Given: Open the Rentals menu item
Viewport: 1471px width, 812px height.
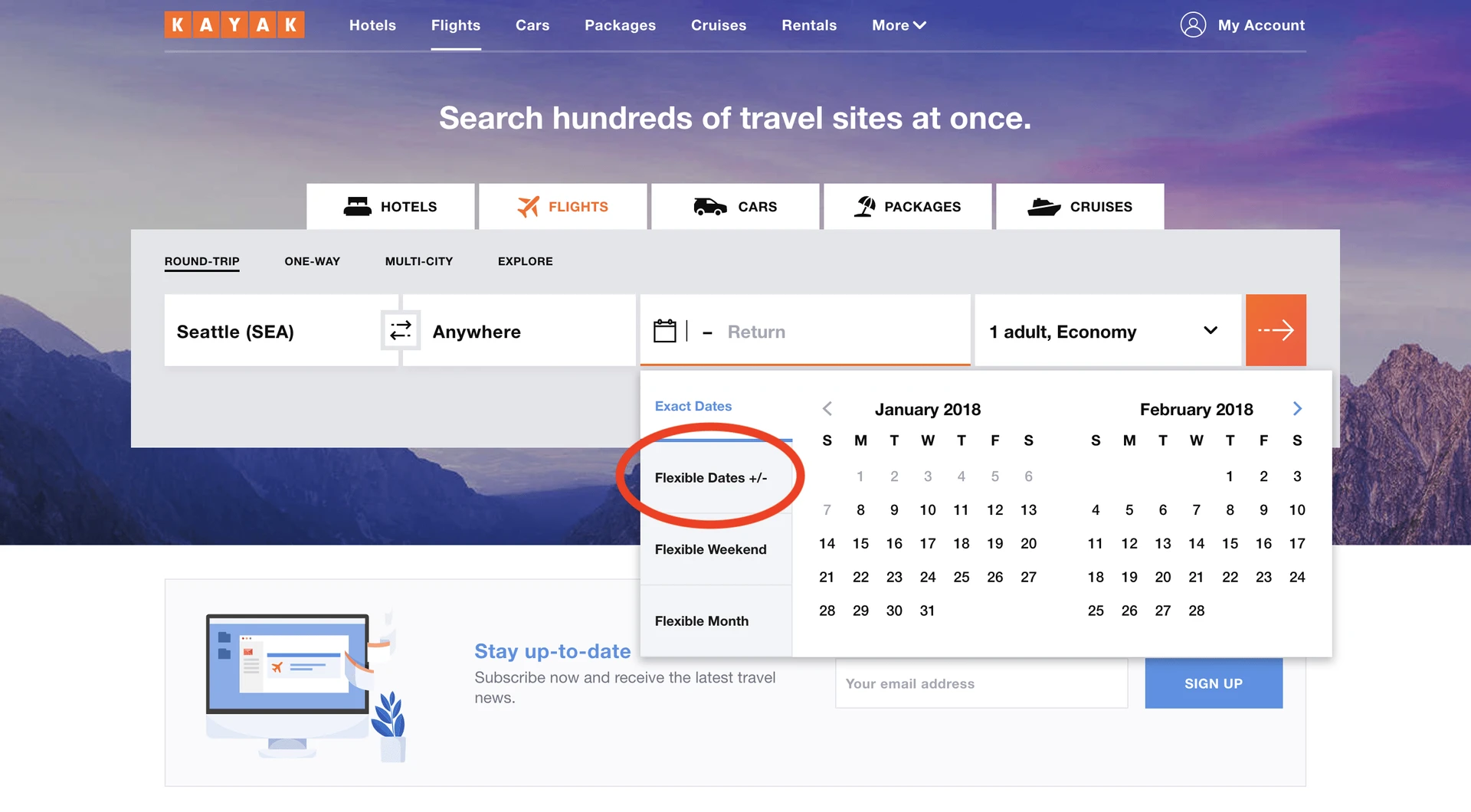Looking at the screenshot, I should (x=809, y=25).
